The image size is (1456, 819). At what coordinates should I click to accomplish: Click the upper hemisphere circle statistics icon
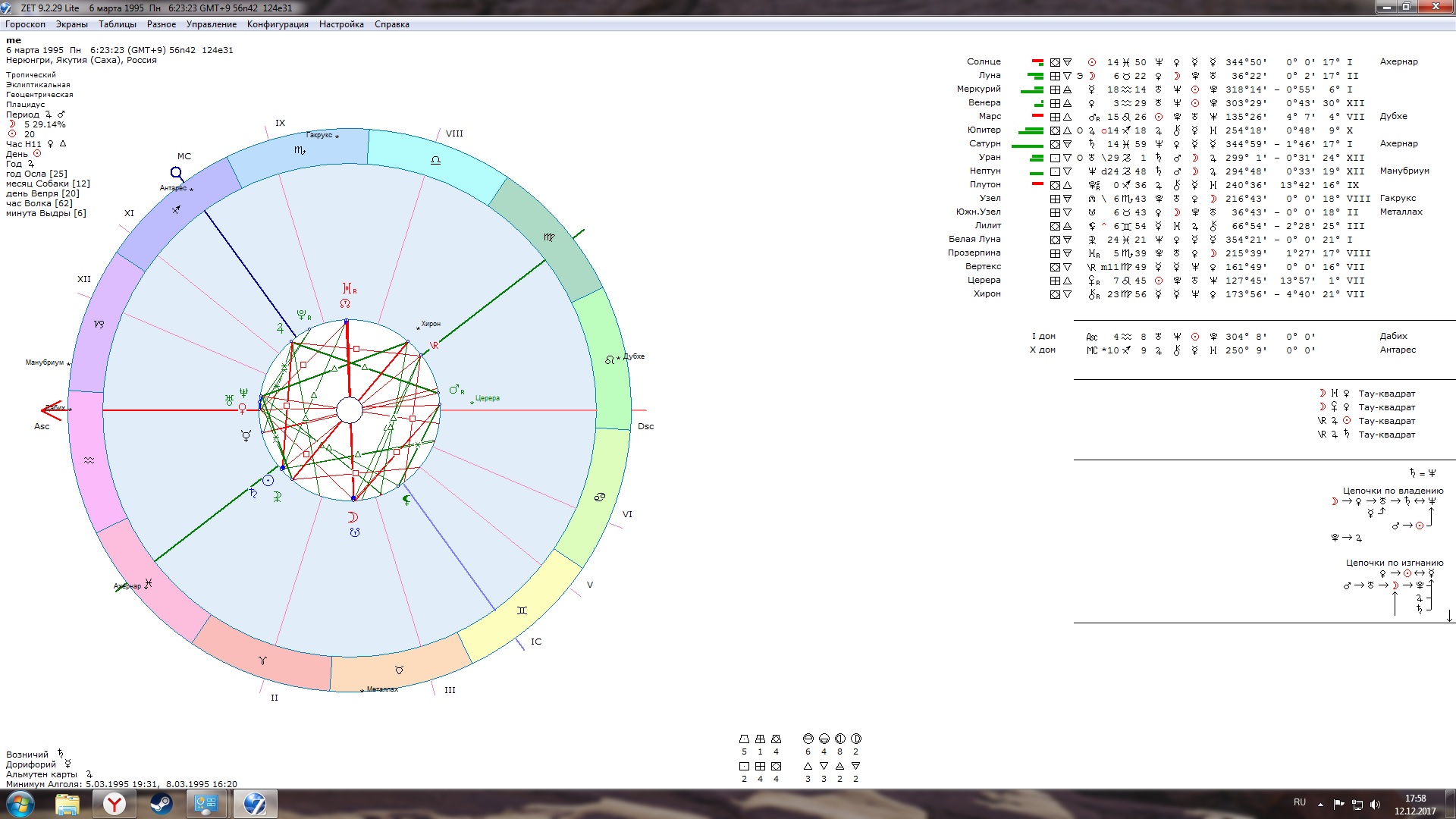808,739
